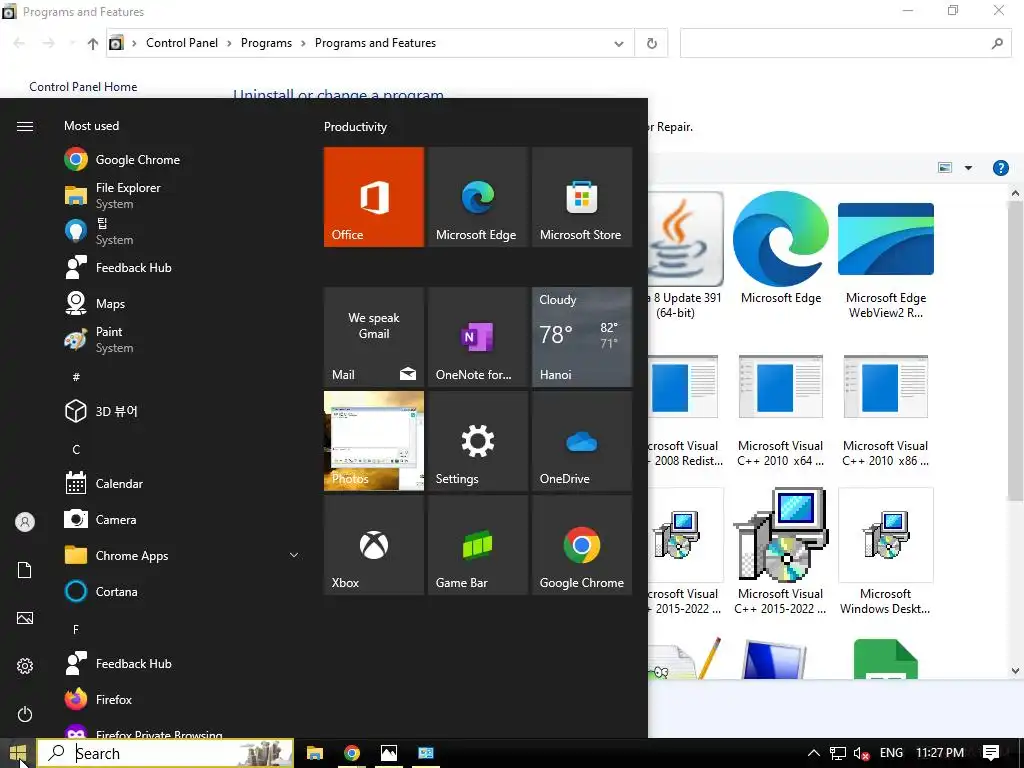This screenshot has width=1024, height=768.
Task: Refresh the Programs and Features view
Action: 652,44
